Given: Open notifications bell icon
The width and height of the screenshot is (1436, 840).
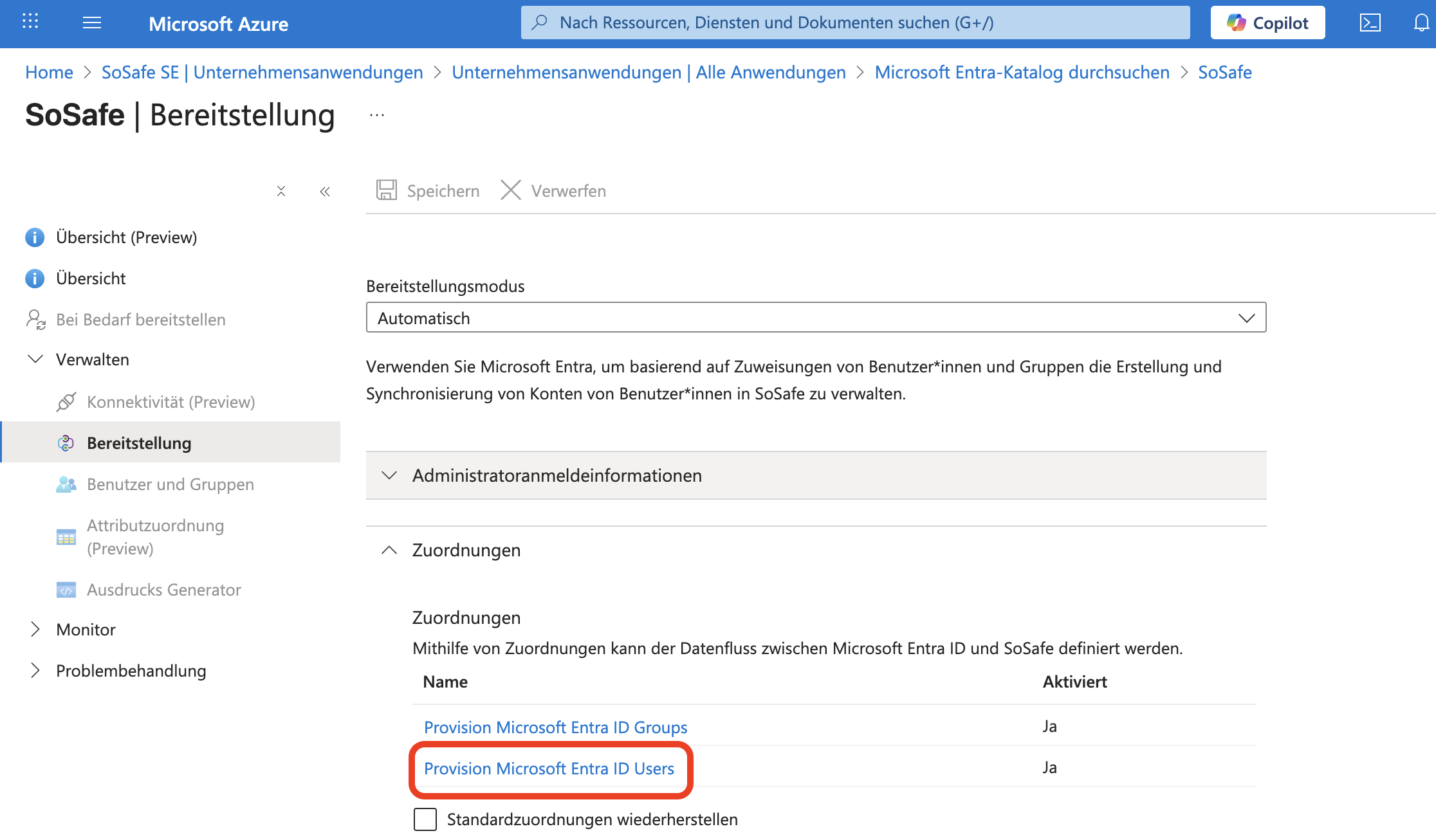Looking at the screenshot, I should (x=1421, y=23).
